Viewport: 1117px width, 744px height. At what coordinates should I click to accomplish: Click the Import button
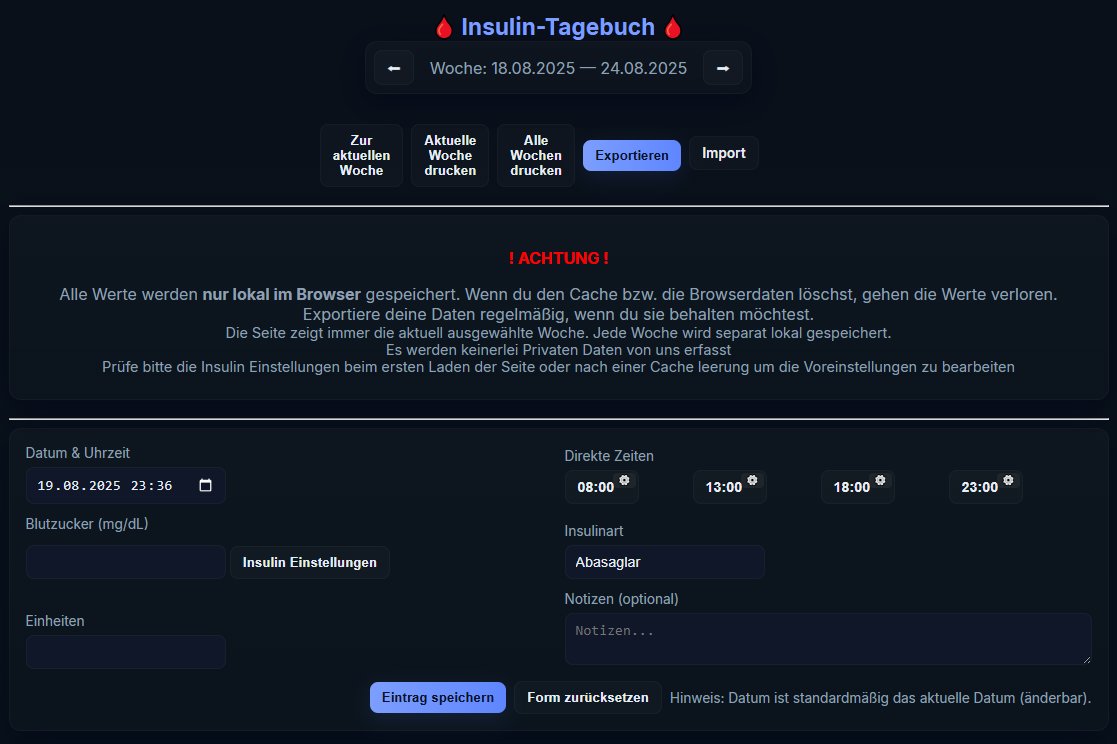[x=723, y=153]
